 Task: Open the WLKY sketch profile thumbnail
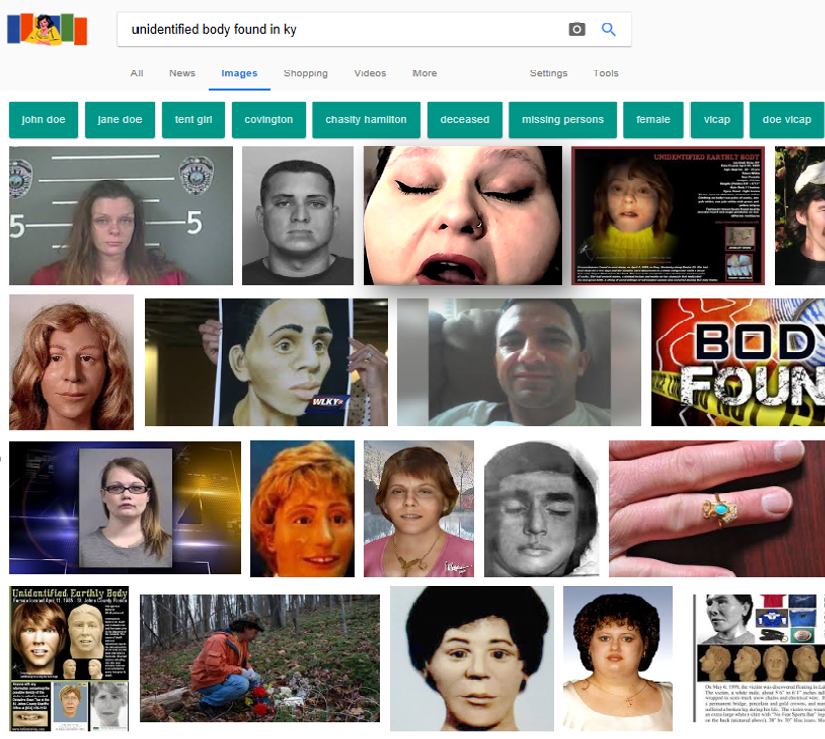(x=266, y=362)
